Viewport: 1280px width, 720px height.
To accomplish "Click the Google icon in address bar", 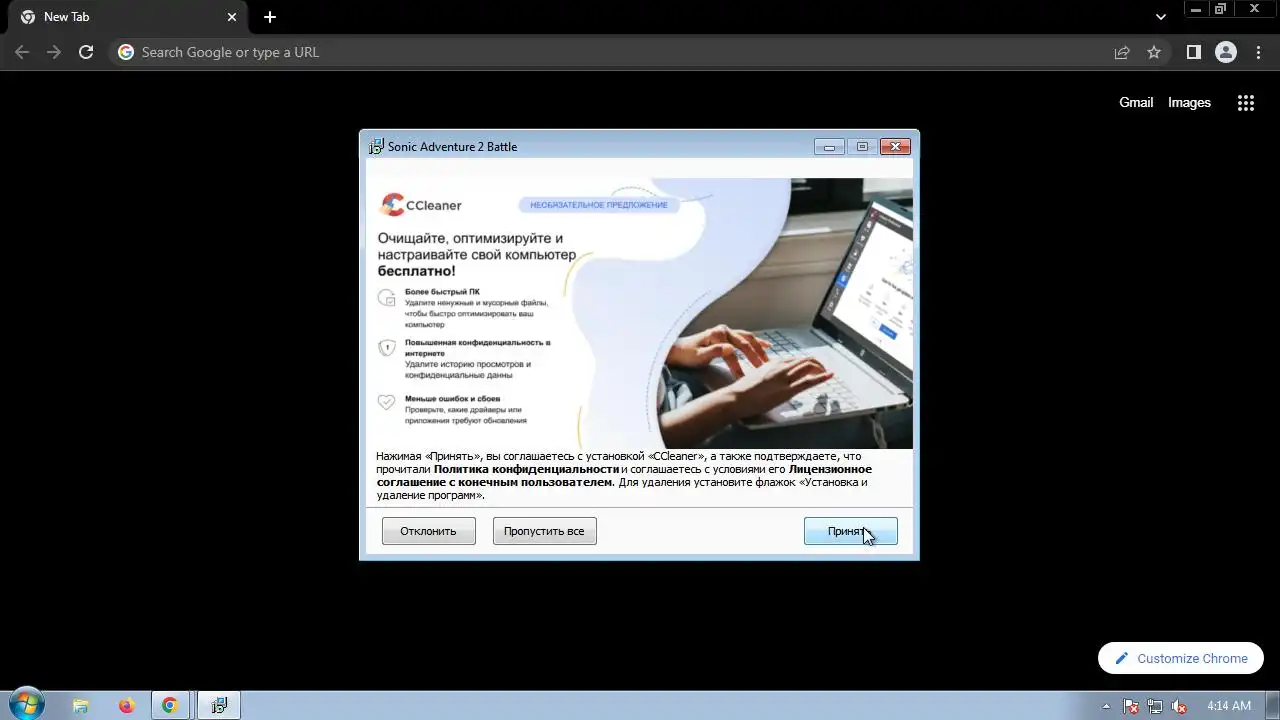I will coord(126,52).
